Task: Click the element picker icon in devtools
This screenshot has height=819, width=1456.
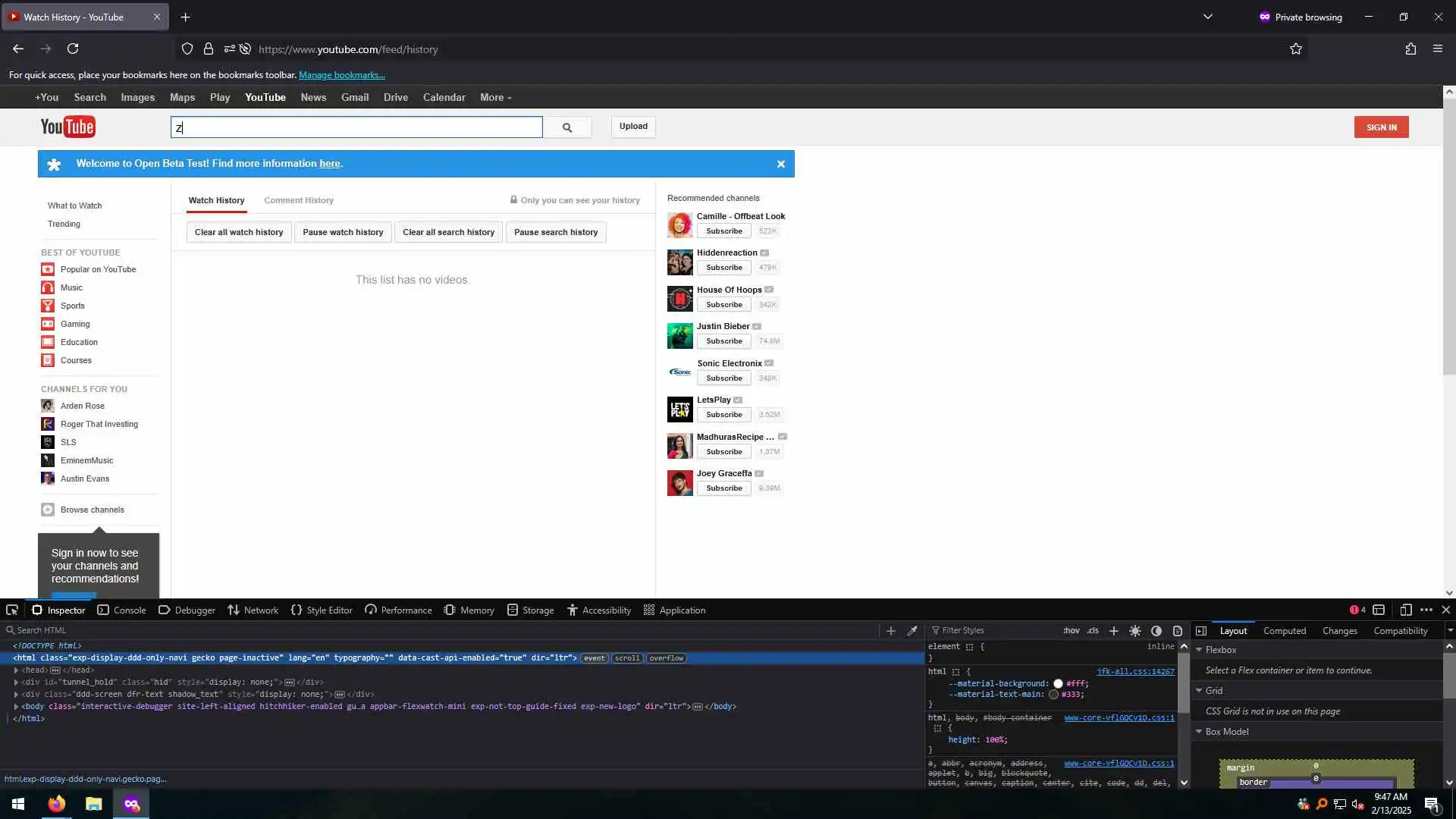Action: tap(12, 610)
